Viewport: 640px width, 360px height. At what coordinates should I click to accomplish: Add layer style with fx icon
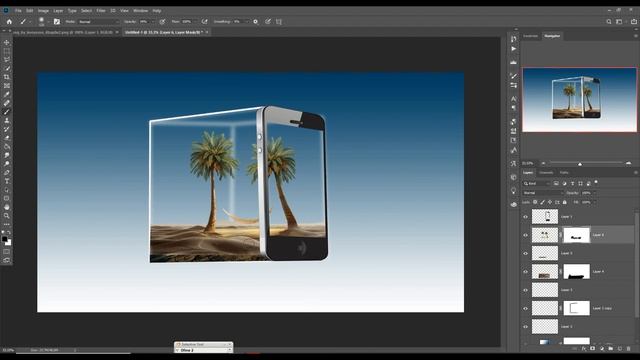[x=584, y=349]
